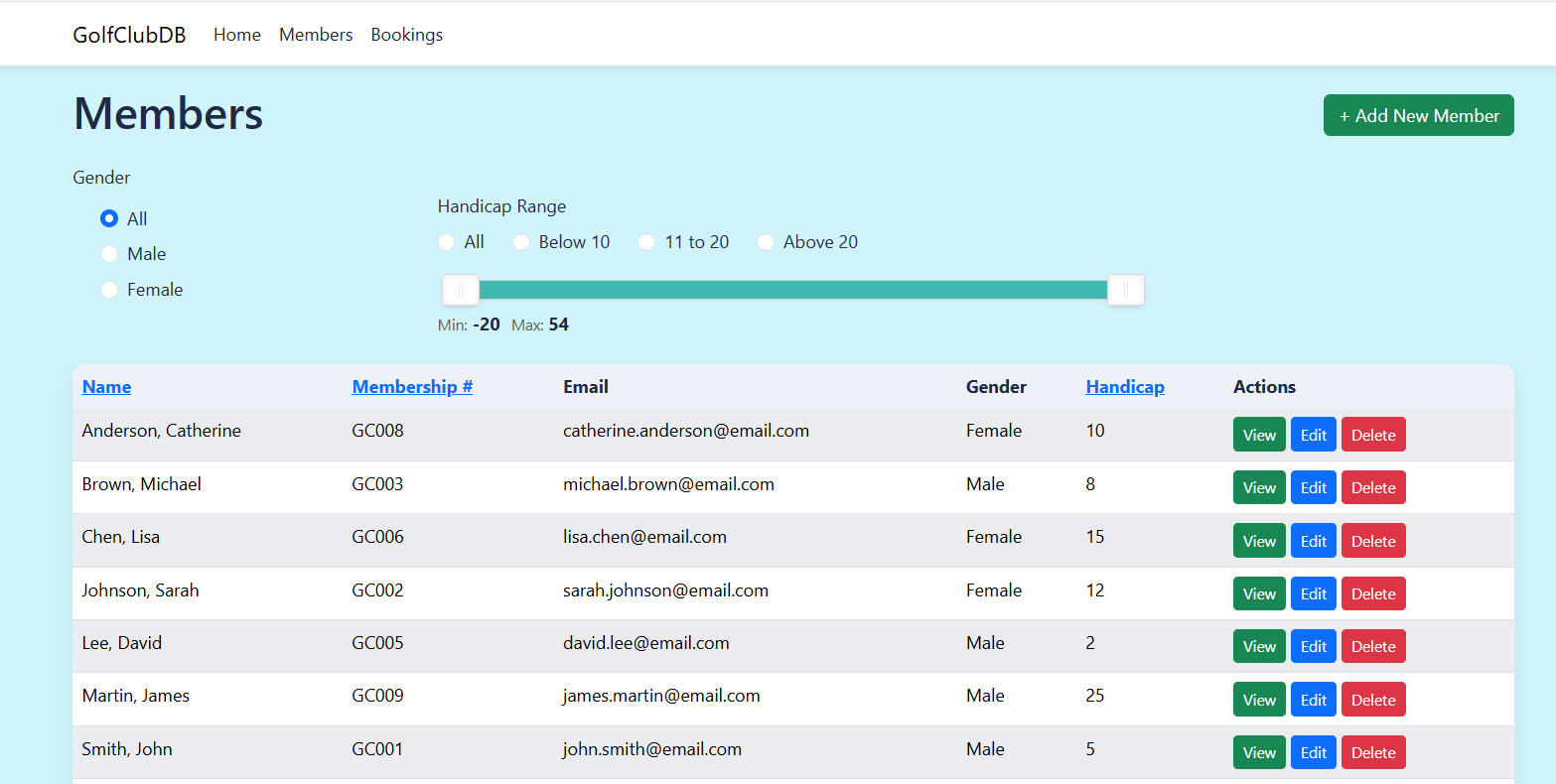Delete John Smith's member record

(x=1373, y=752)
